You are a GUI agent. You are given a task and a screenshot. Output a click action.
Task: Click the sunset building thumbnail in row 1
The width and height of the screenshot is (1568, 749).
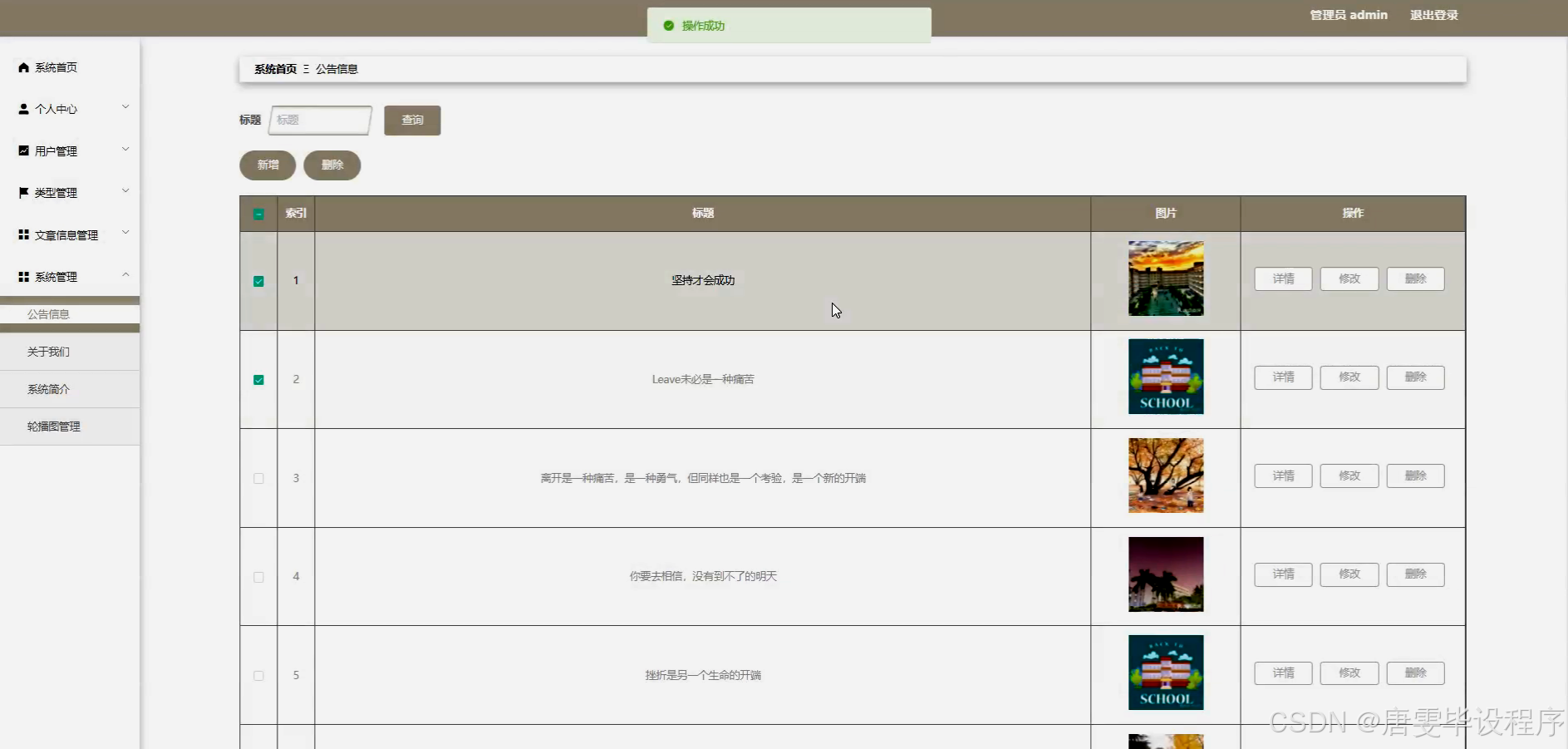click(x=1166, y=278)
